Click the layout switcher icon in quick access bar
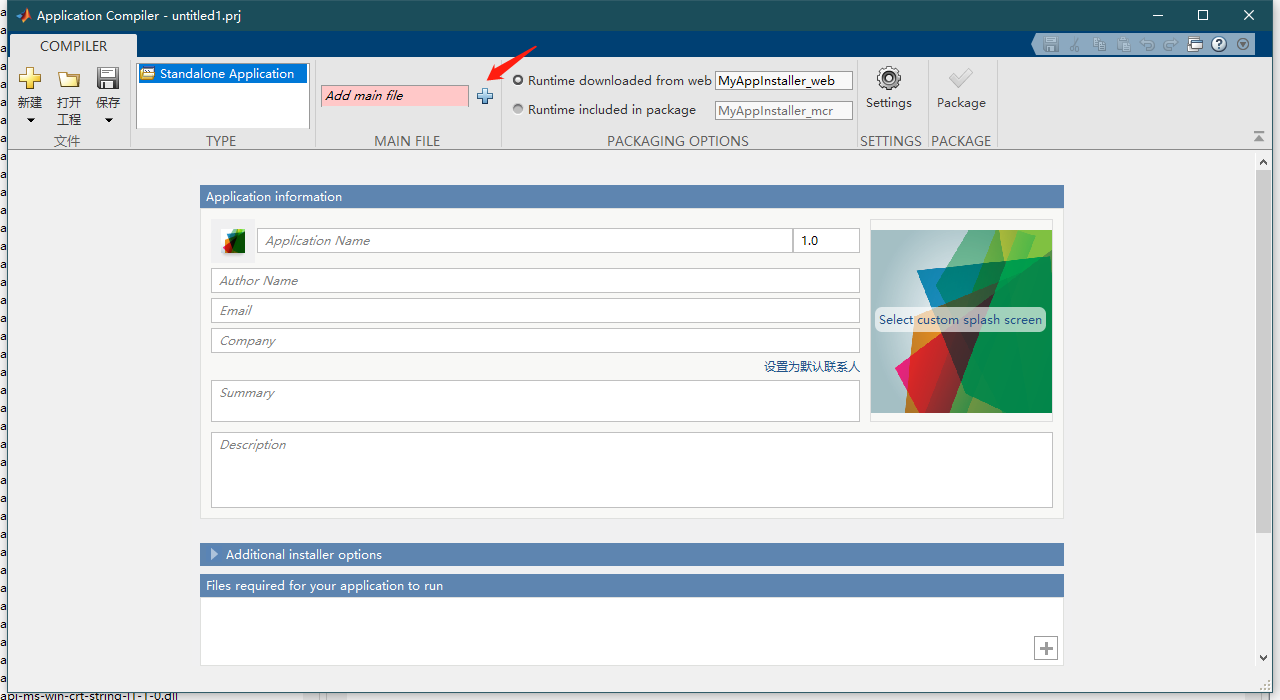The image size is (1280, 700). (1195, 44)
